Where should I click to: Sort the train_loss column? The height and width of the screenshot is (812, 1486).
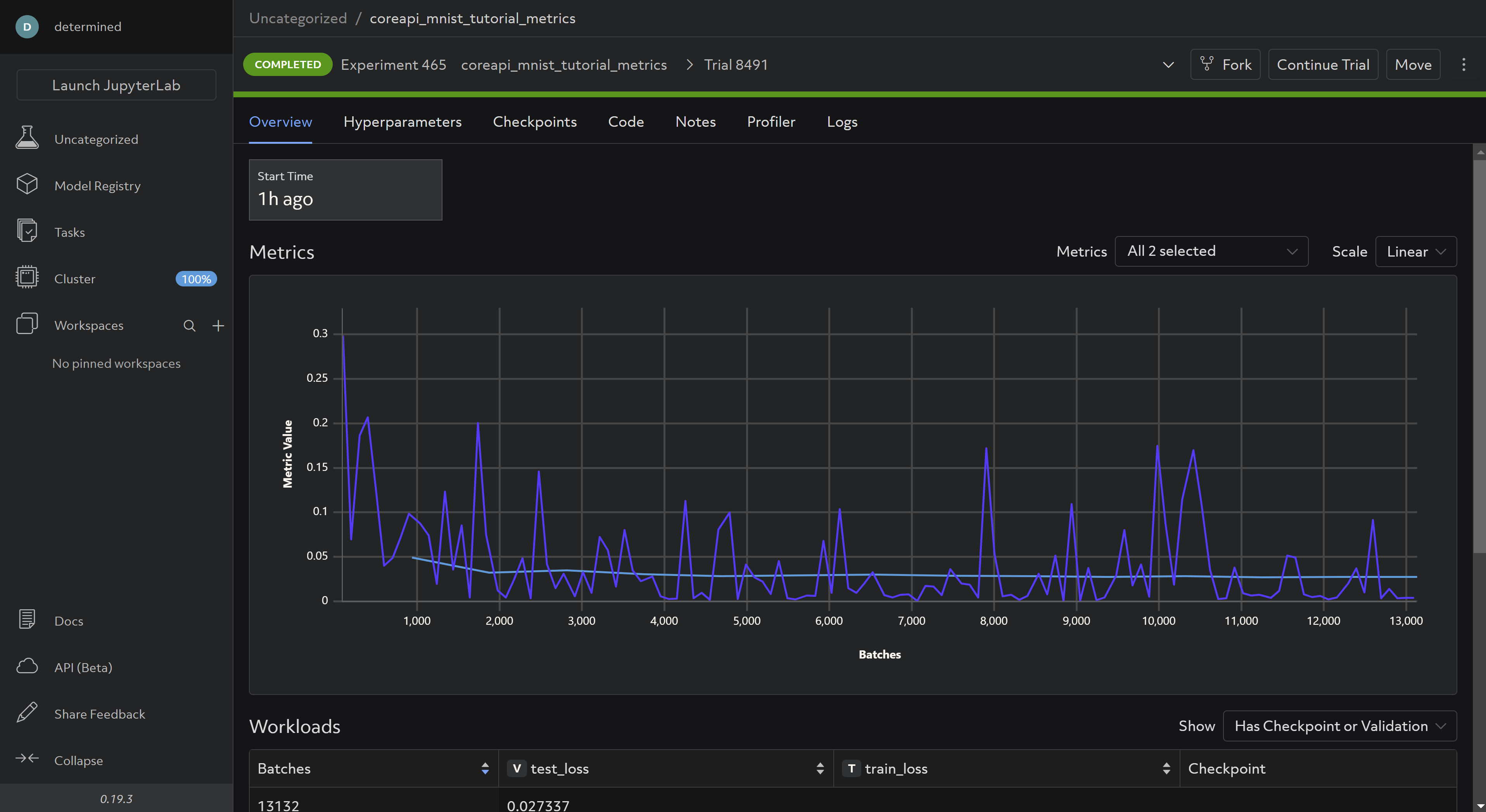(1166, 768)
